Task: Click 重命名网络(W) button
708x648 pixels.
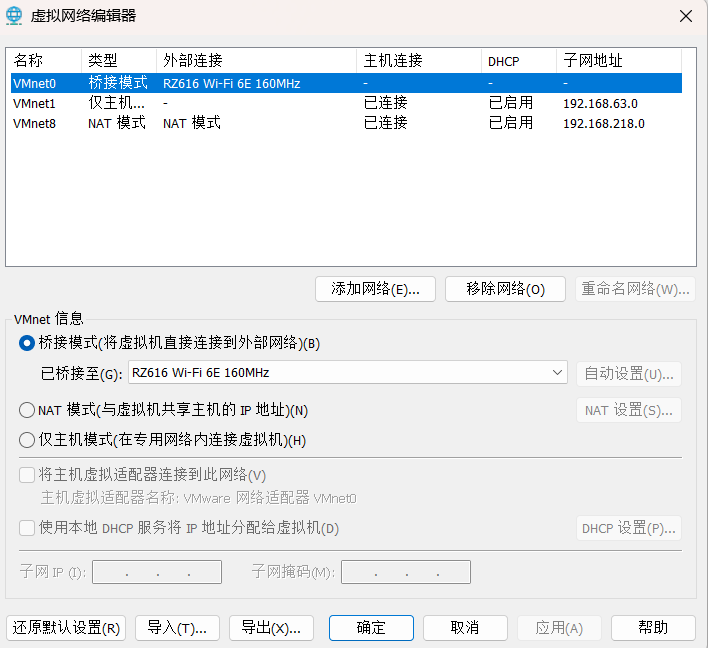Action: 635,289
